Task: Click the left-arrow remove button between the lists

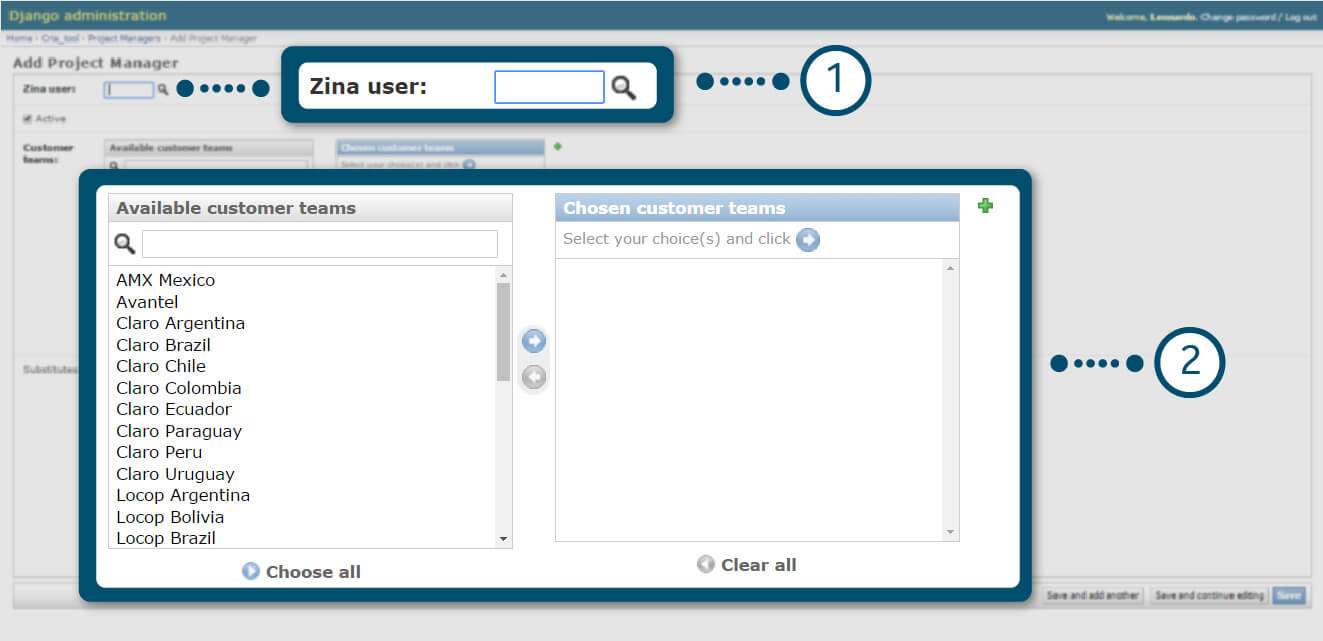Action: coord(534,377)
